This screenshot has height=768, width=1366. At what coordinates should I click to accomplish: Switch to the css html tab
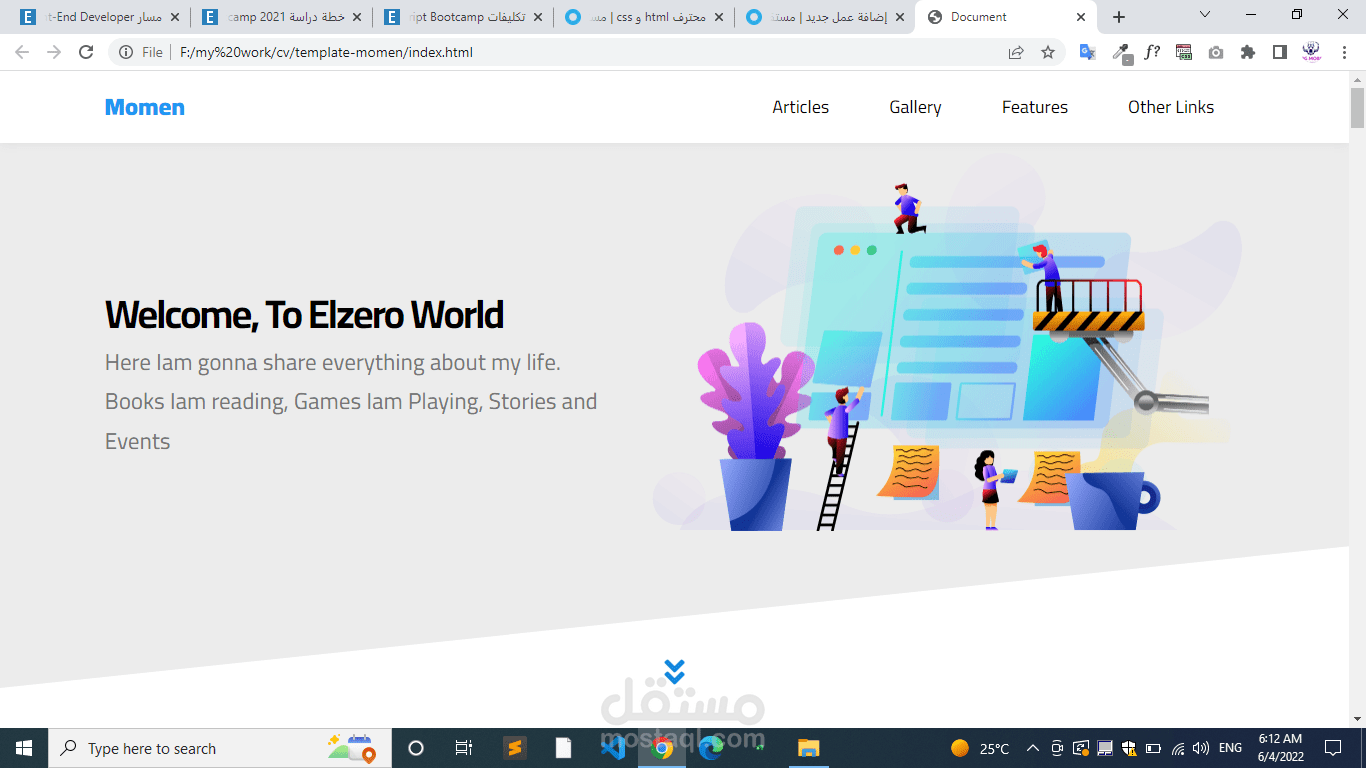tap(643, 17)
